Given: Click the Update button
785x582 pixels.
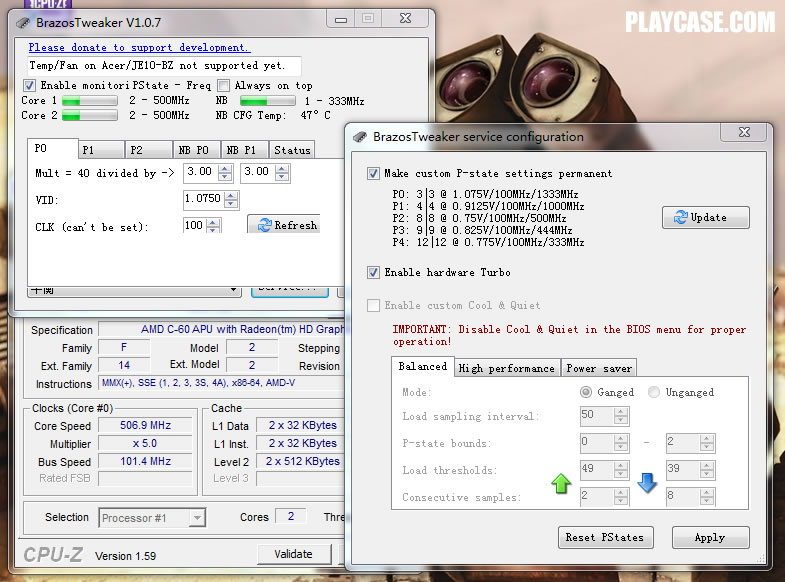Looking at the screenshot, I should pyautogui.click(x=705, y=218).
